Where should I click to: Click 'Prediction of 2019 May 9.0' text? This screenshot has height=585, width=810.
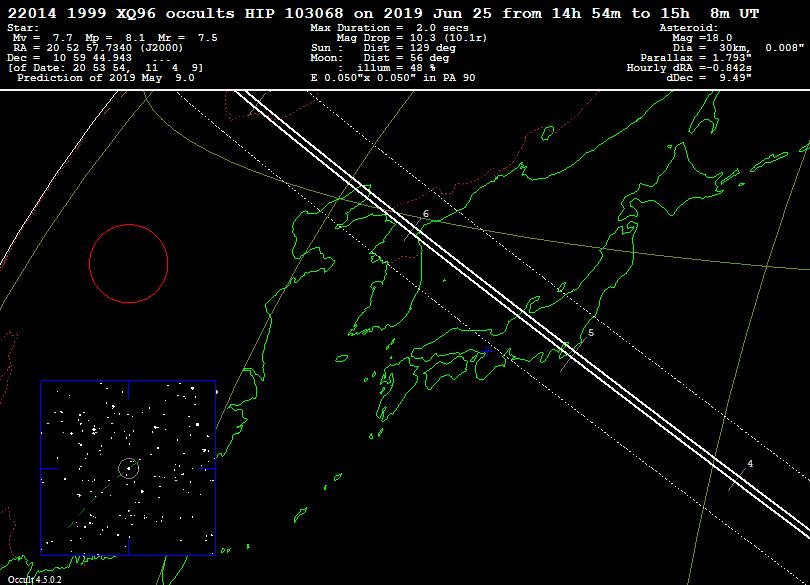tap(106, 78)
